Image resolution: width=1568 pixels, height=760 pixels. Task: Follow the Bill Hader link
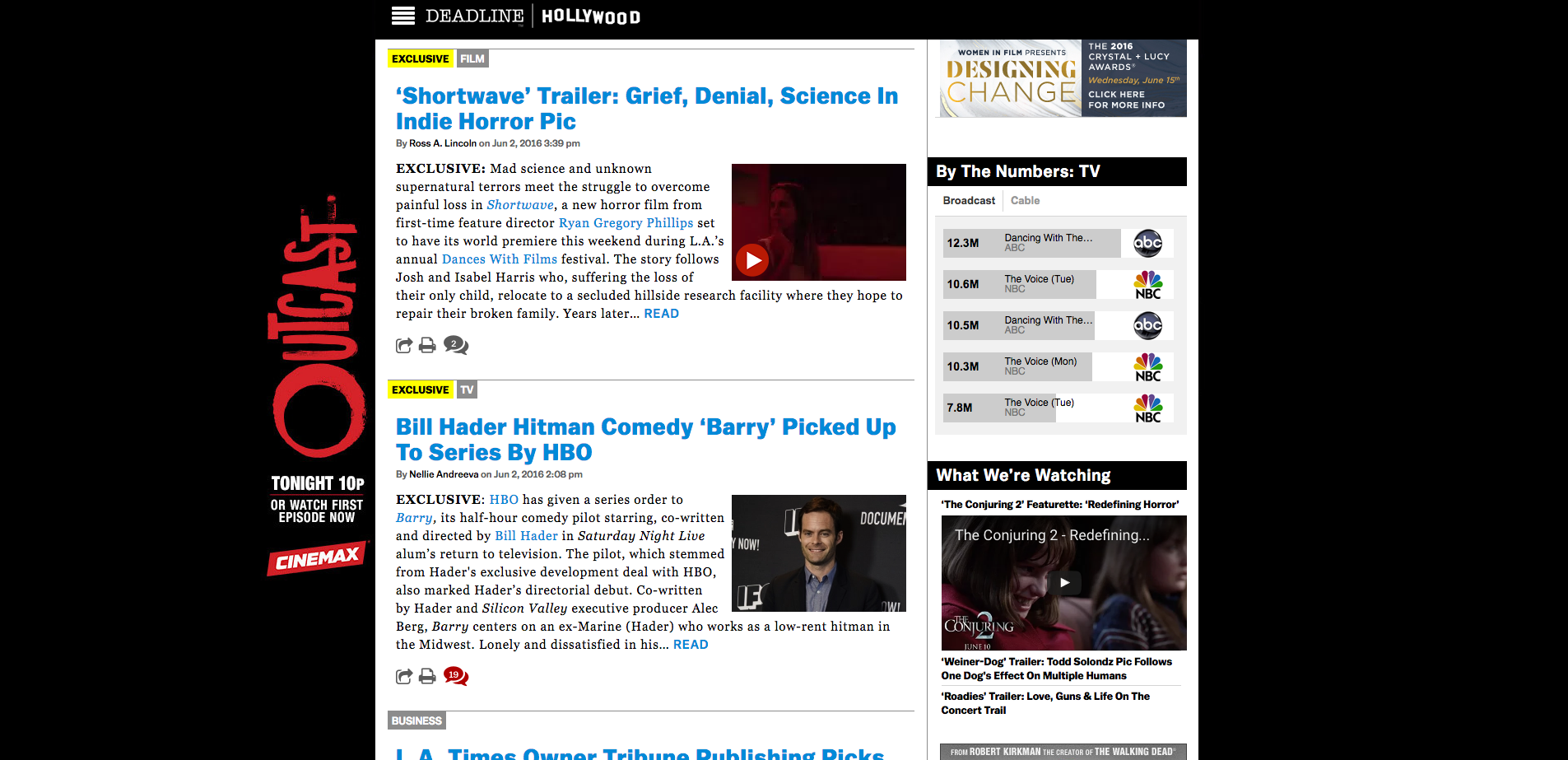point(526,536)
